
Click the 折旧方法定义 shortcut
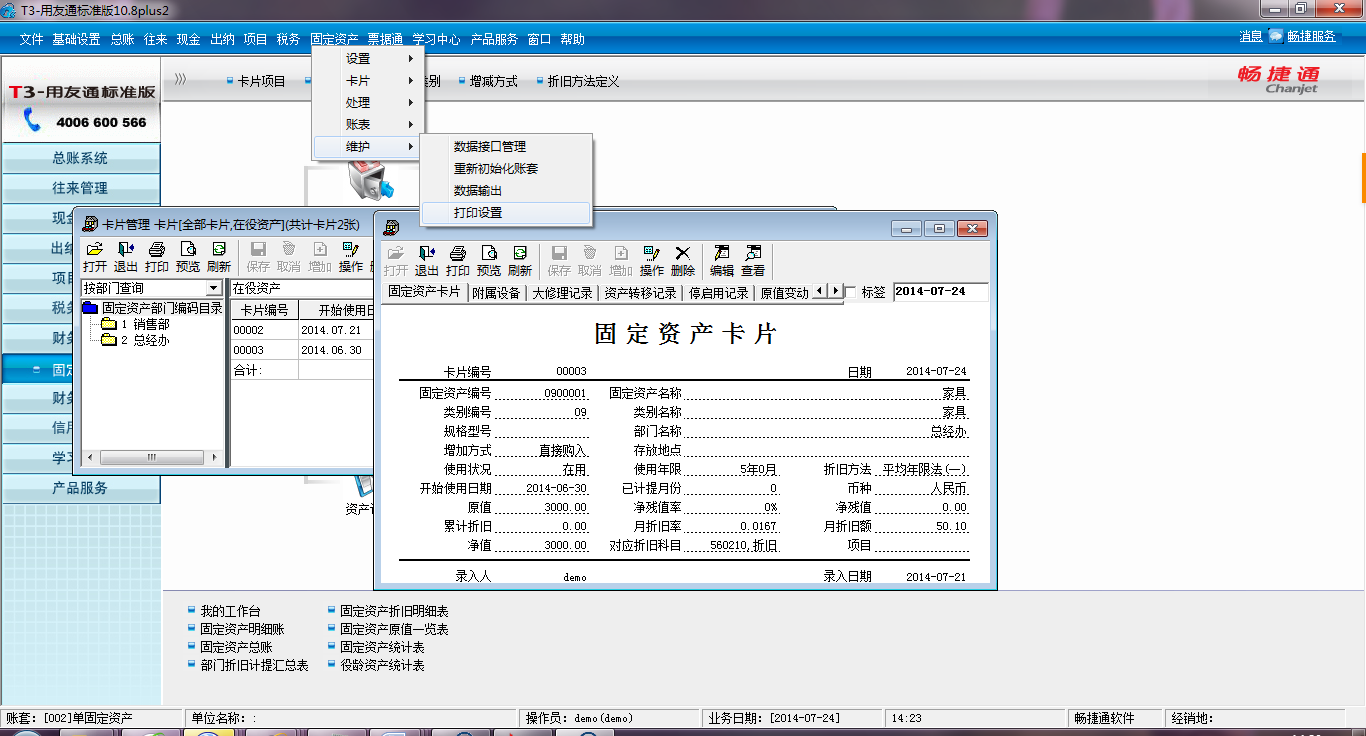[584, 82]
